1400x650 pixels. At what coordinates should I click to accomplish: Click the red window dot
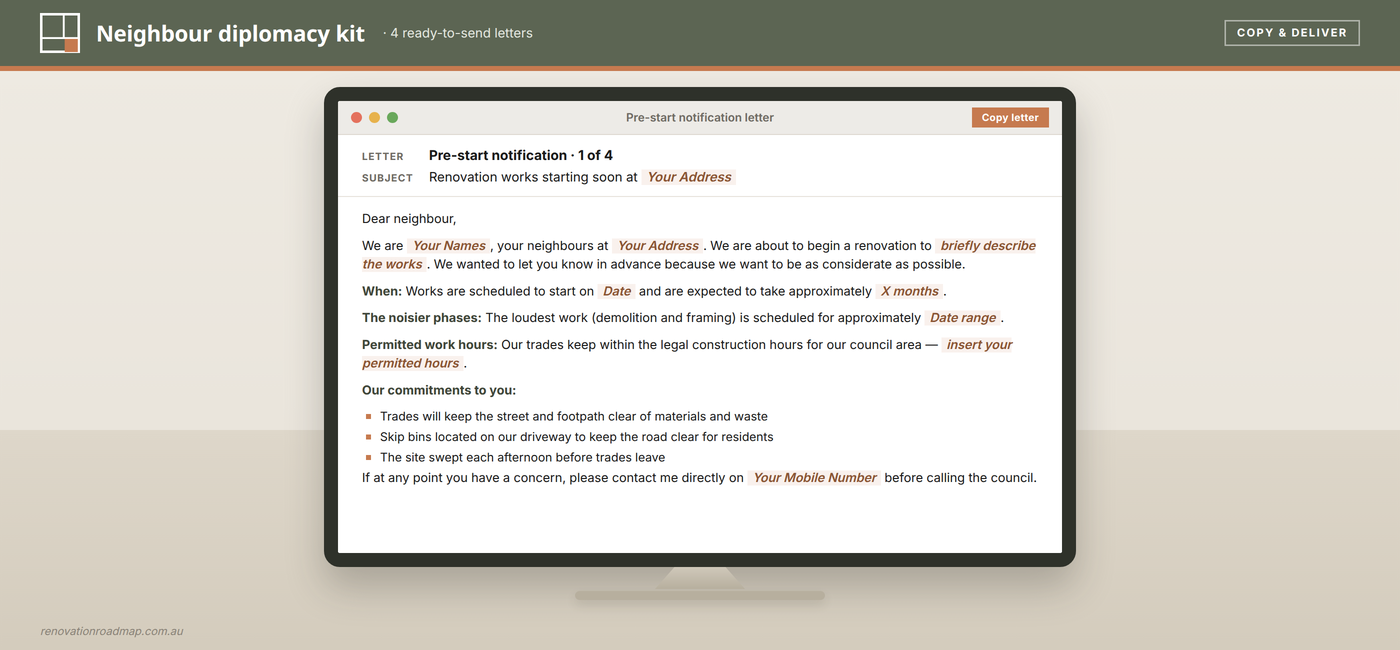(356, 117)
